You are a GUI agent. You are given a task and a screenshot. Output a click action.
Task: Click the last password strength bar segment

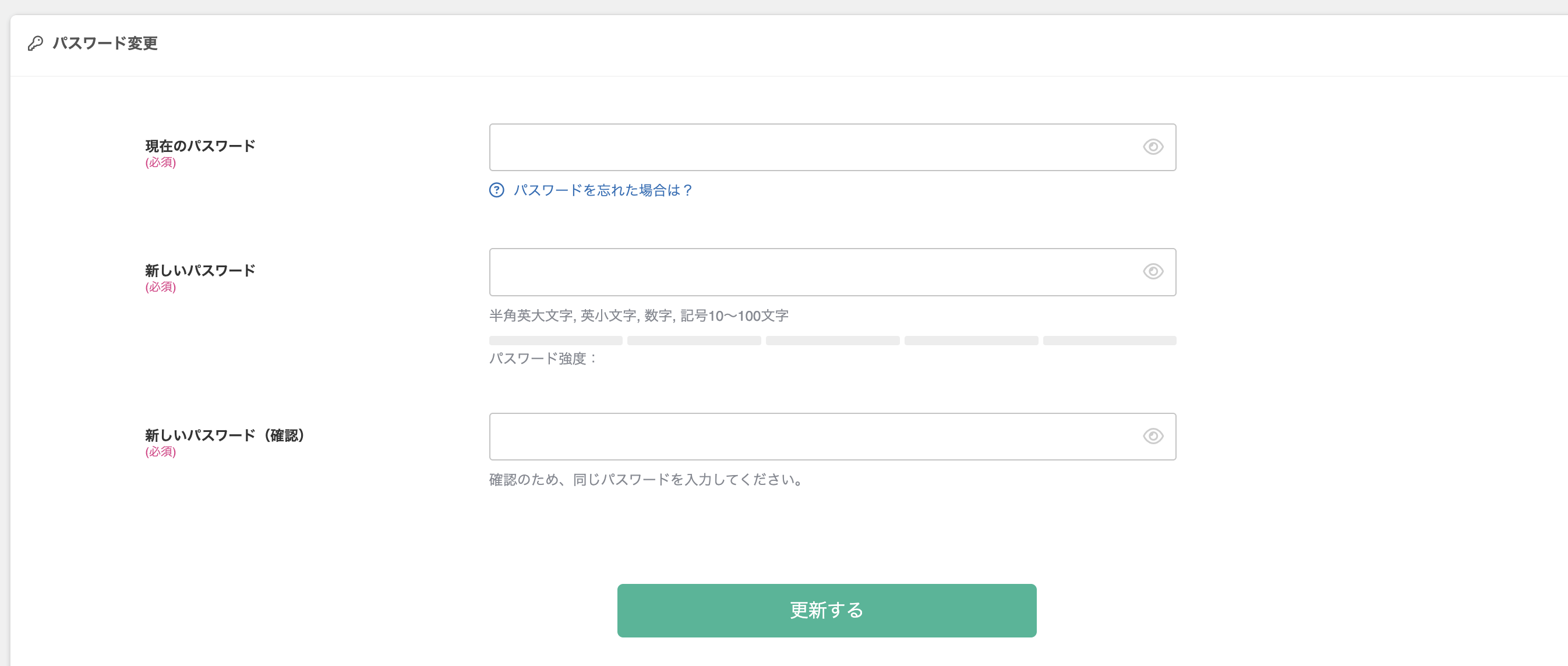click(x=1109, y=341)
